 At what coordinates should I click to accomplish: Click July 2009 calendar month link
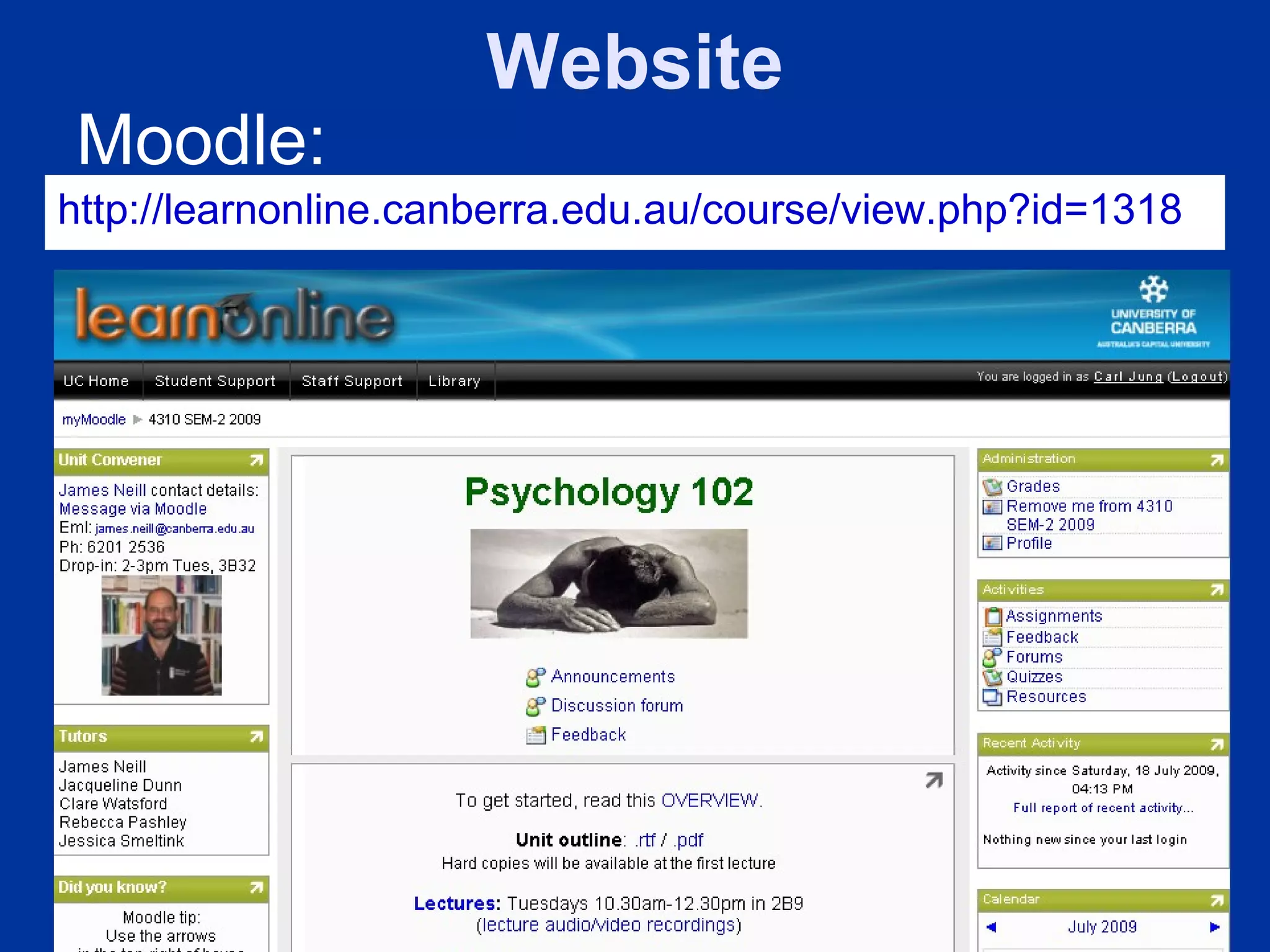[1102, 927]
